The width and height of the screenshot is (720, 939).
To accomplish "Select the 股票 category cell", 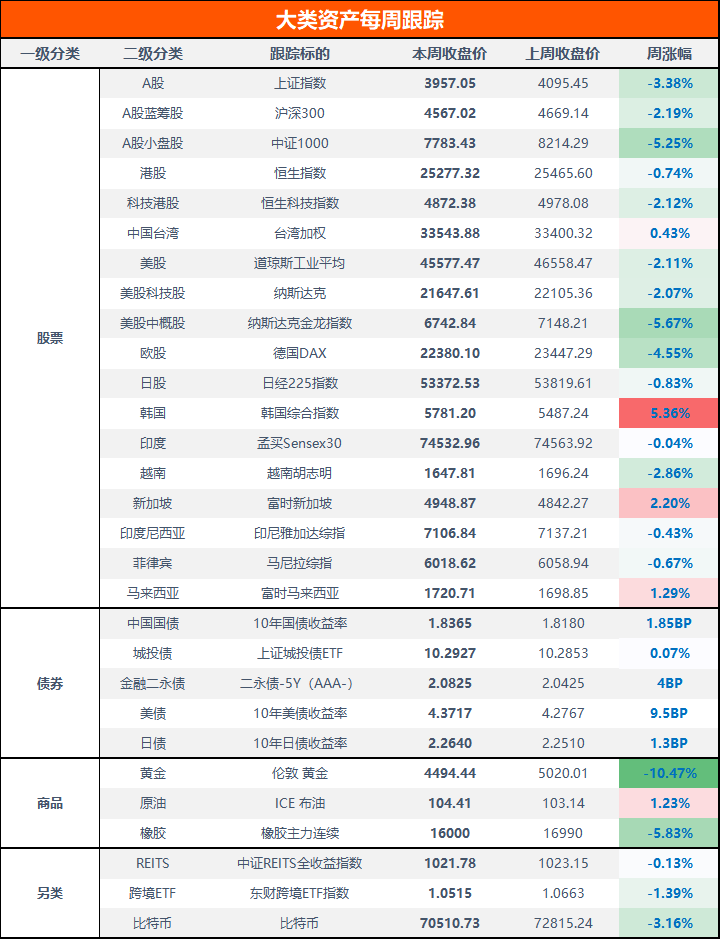I will [50, 338].
